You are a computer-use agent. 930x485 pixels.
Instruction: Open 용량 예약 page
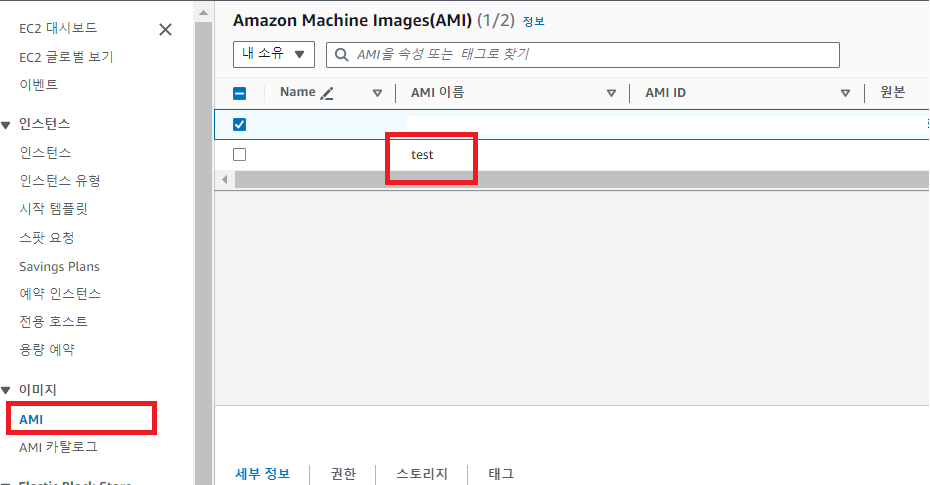47,350
